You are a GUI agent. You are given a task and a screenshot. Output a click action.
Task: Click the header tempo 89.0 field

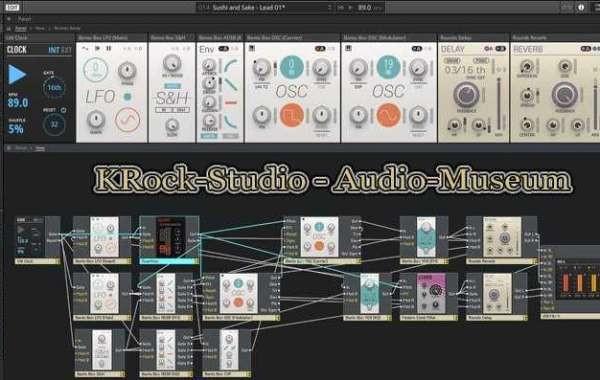pos(364,8)
